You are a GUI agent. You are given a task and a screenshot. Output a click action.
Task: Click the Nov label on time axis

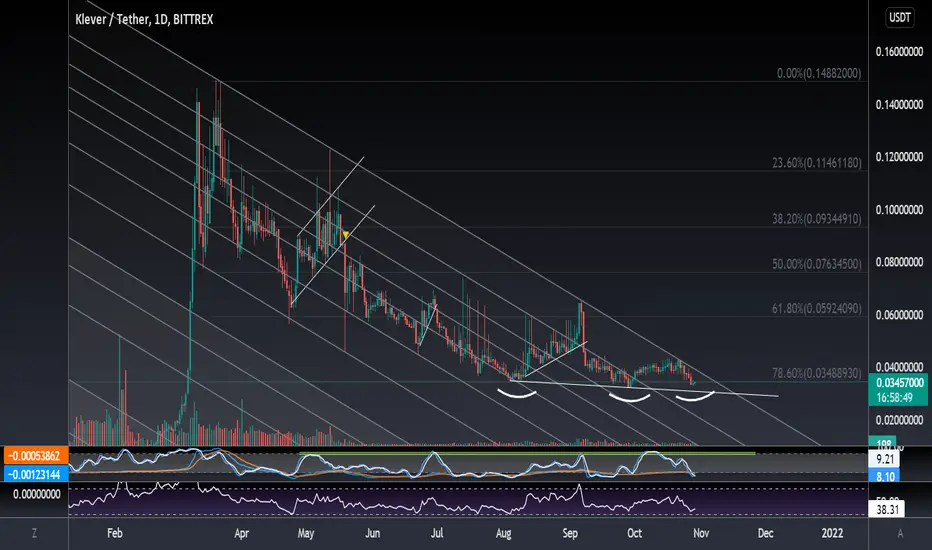tap(701, 533)
